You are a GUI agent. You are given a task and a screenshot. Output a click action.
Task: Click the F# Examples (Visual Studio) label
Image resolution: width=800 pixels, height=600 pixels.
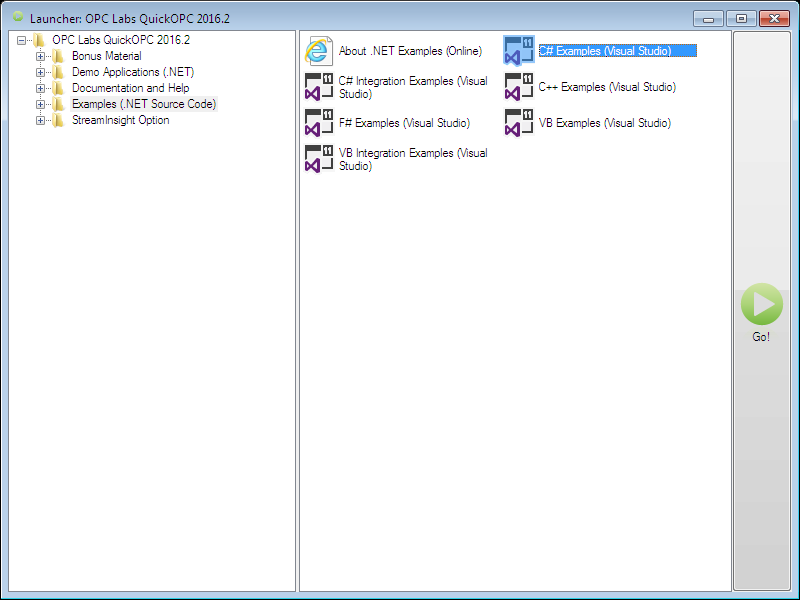(404, 123)
